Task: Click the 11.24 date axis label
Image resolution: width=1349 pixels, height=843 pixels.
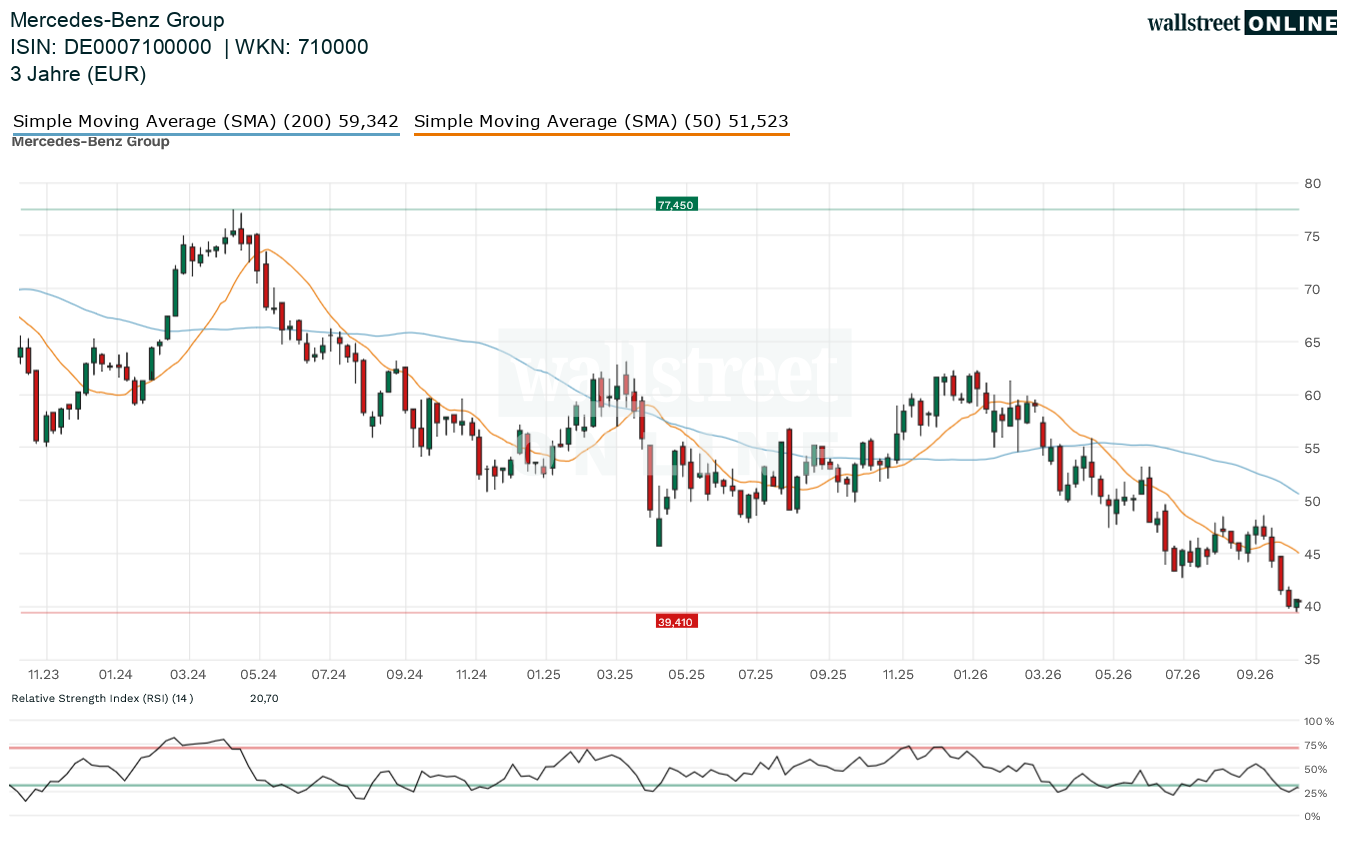Action: [471, 675]
